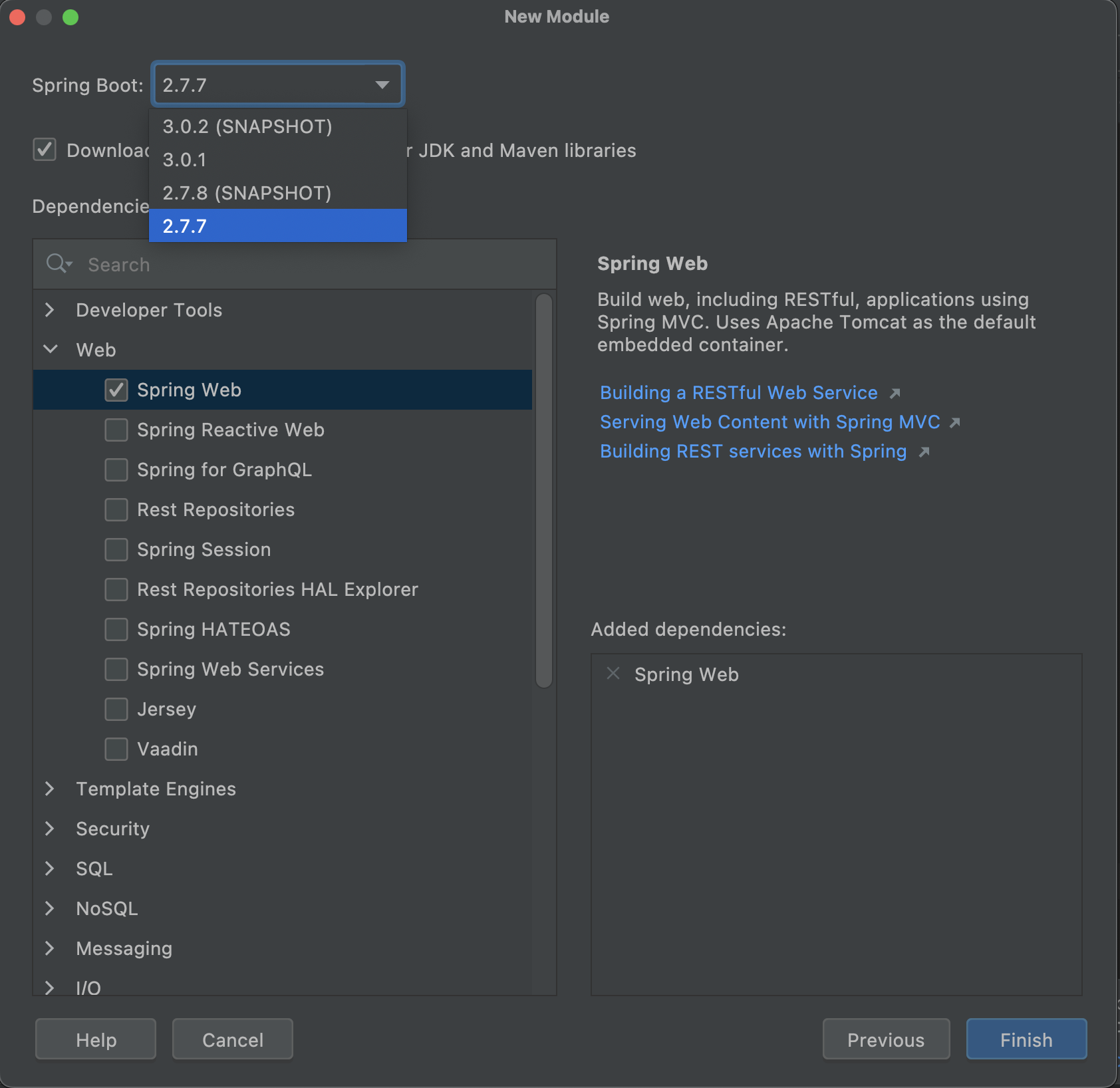This screenshot has width=1120, height=1088.
Task: Enable the Vaadin checkbox
Action: [x=116, y=749]
